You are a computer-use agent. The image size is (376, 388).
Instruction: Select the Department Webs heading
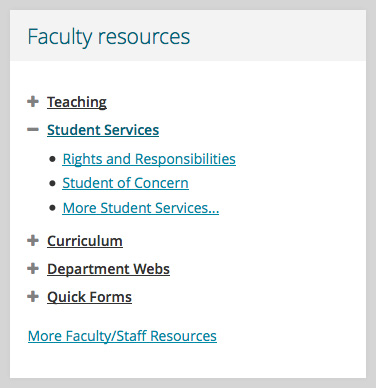point(108,269)
